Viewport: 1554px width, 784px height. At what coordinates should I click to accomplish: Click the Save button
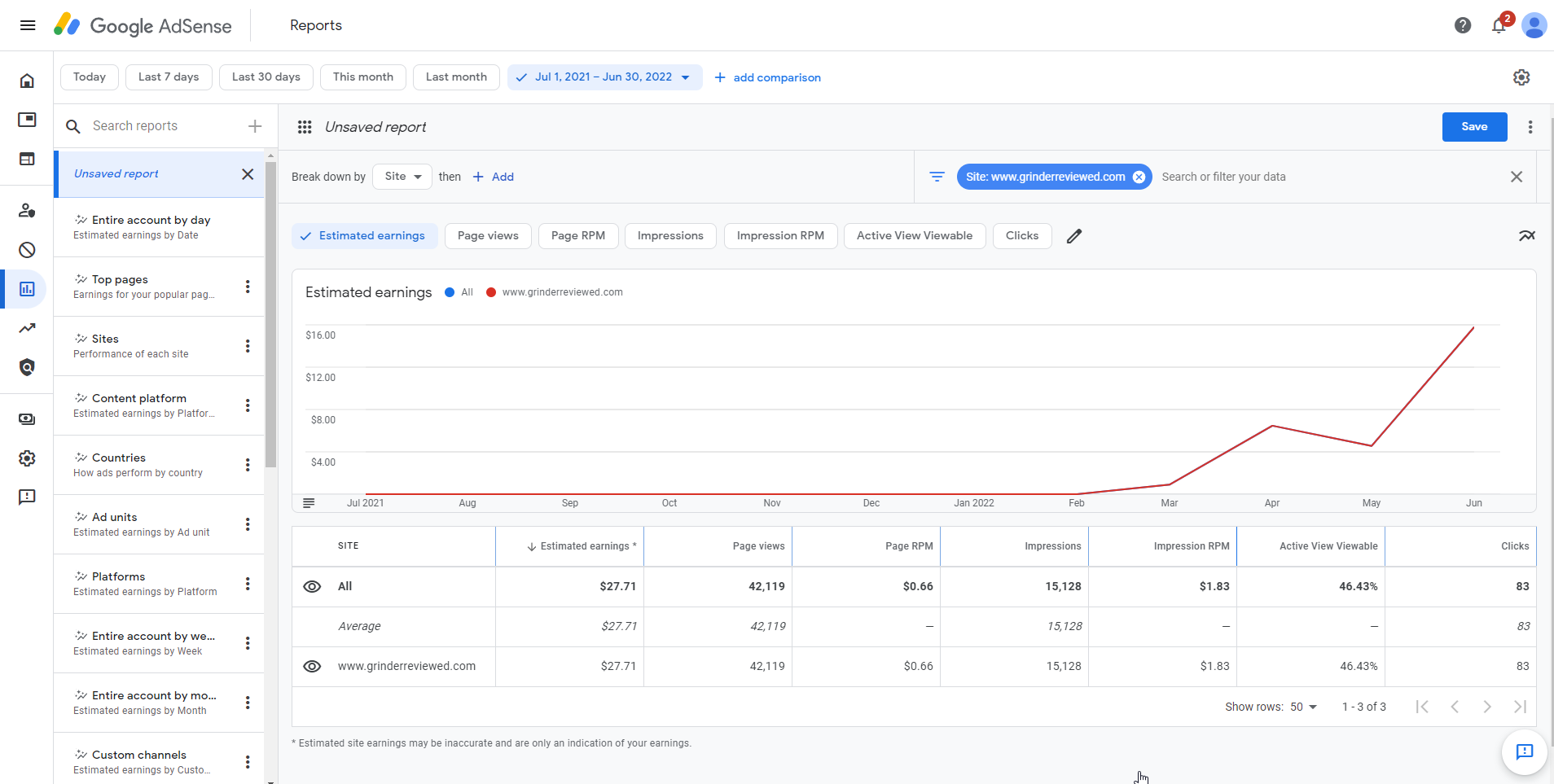(1474, 127)
